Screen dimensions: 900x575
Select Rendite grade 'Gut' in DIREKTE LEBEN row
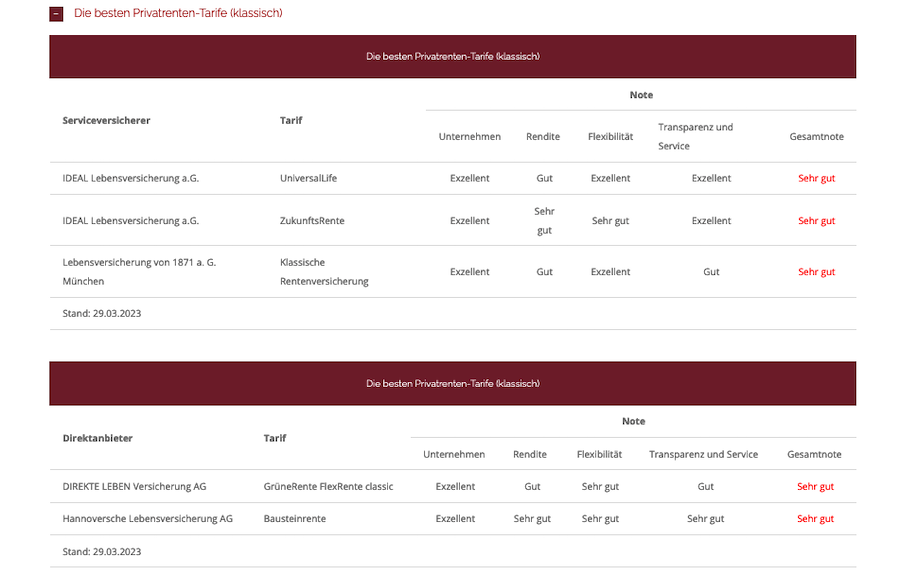click(532, 487)
